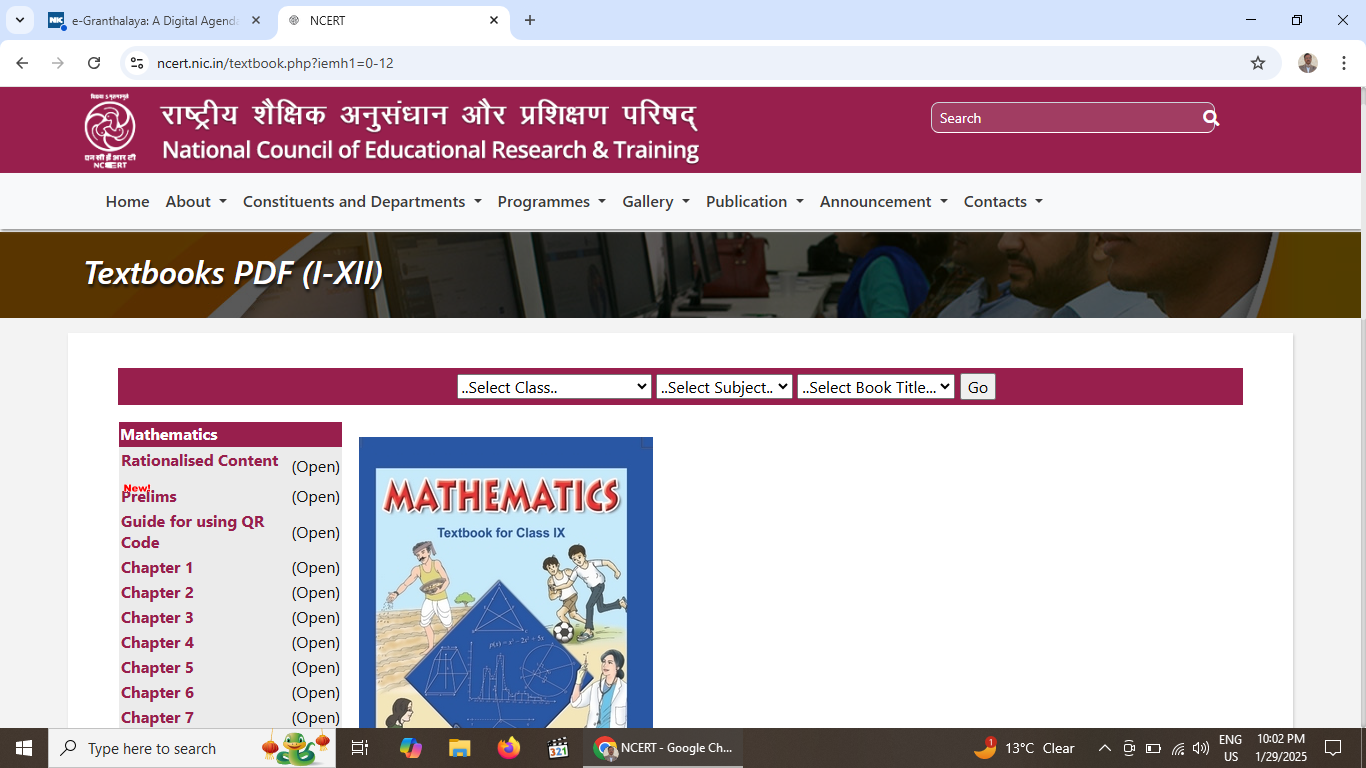Open the Chrome three-dot menu
Image resolution: width=1366 pixels, height=768 pixels.
pyautogui.click(x=1344, y=63)
